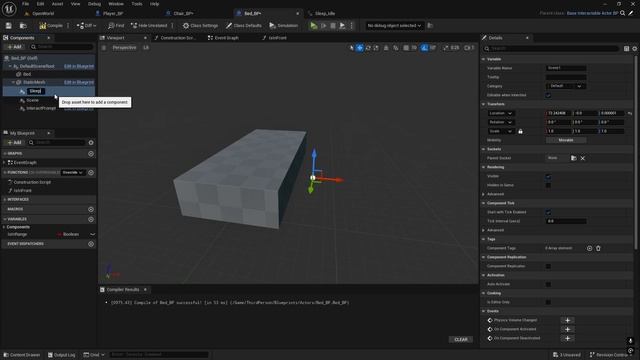Click the Browse to asset icon
The width and height of the screenshot is (640, 360).
click(x=23, y=26)
